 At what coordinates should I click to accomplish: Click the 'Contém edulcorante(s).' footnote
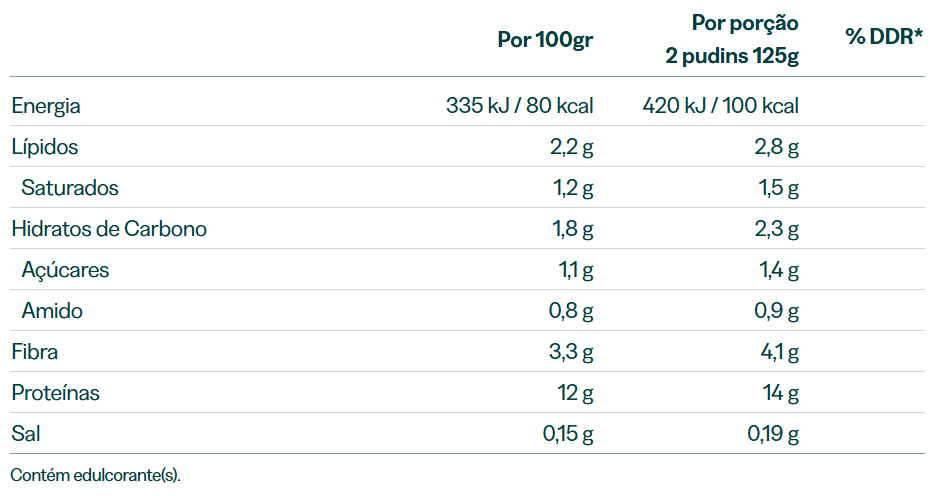click(x=95, y=475)
